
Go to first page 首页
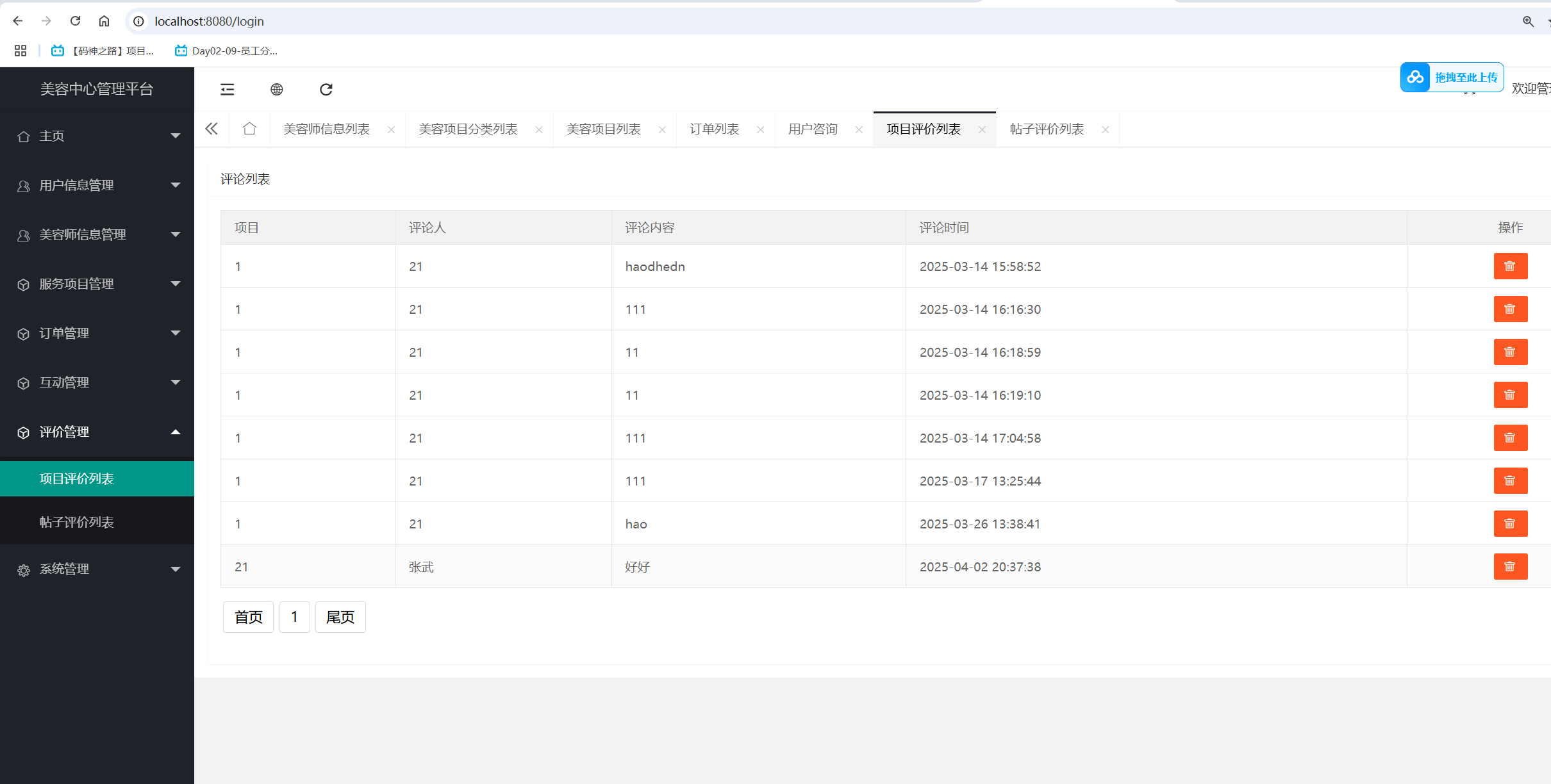tap(248, 617)
